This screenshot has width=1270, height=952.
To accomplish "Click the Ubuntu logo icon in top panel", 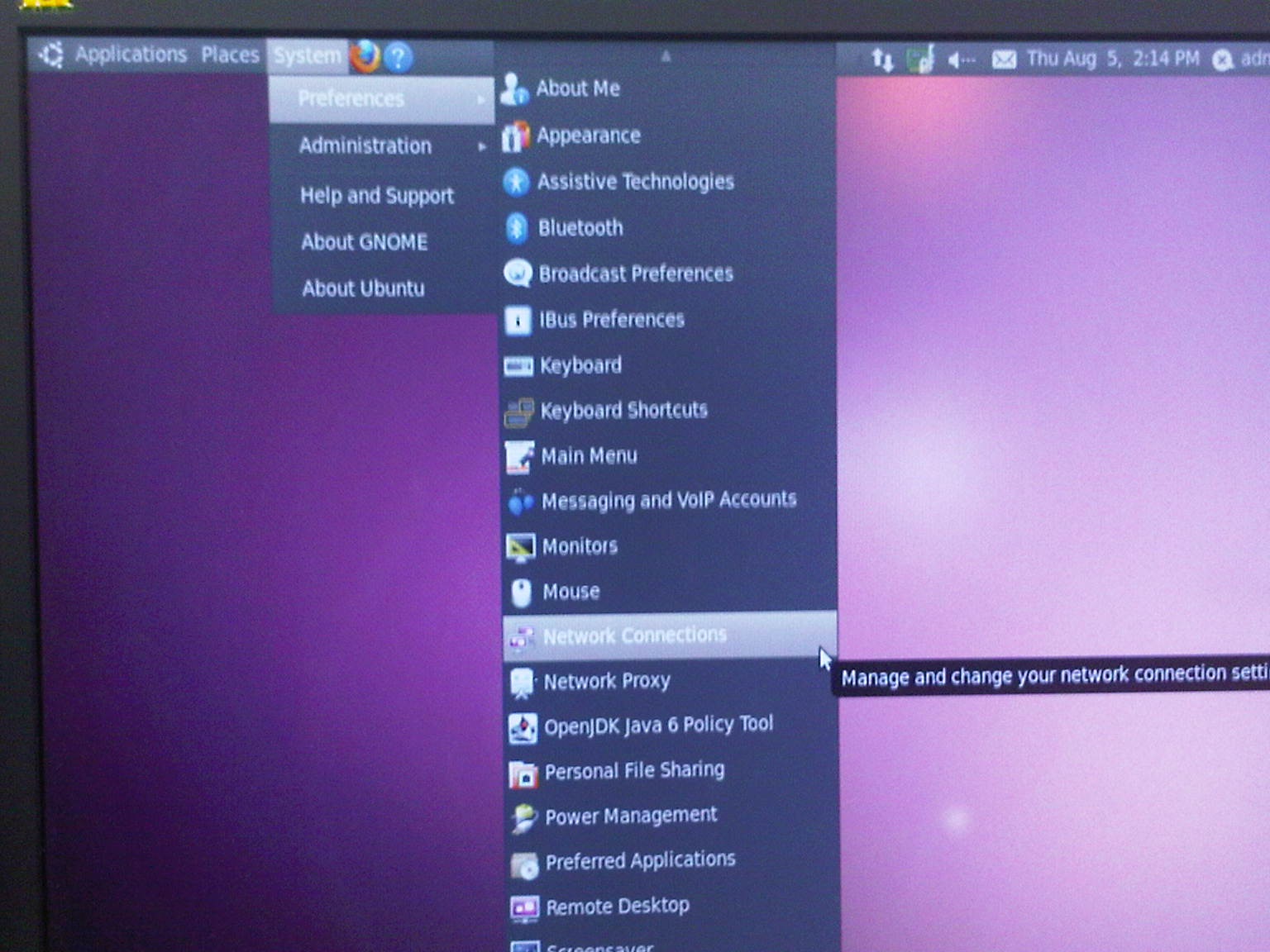I will pos(51,55).
